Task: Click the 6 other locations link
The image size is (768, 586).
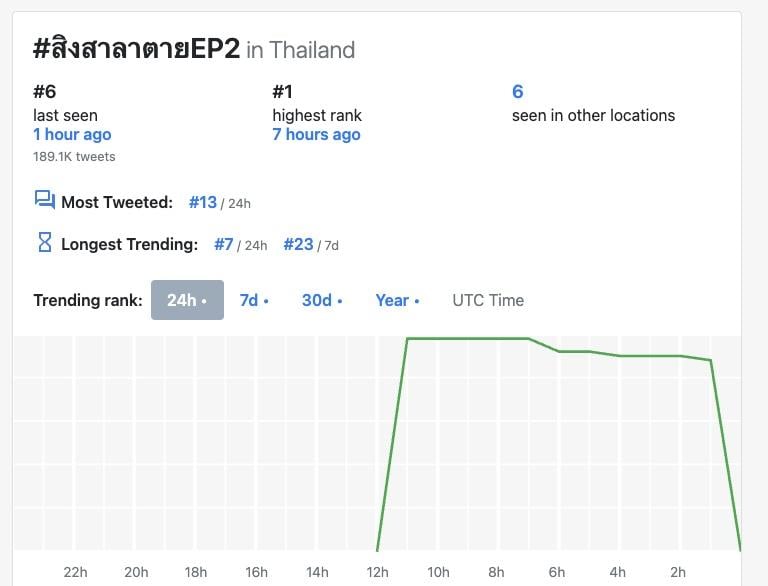Action: click(518, 92)
